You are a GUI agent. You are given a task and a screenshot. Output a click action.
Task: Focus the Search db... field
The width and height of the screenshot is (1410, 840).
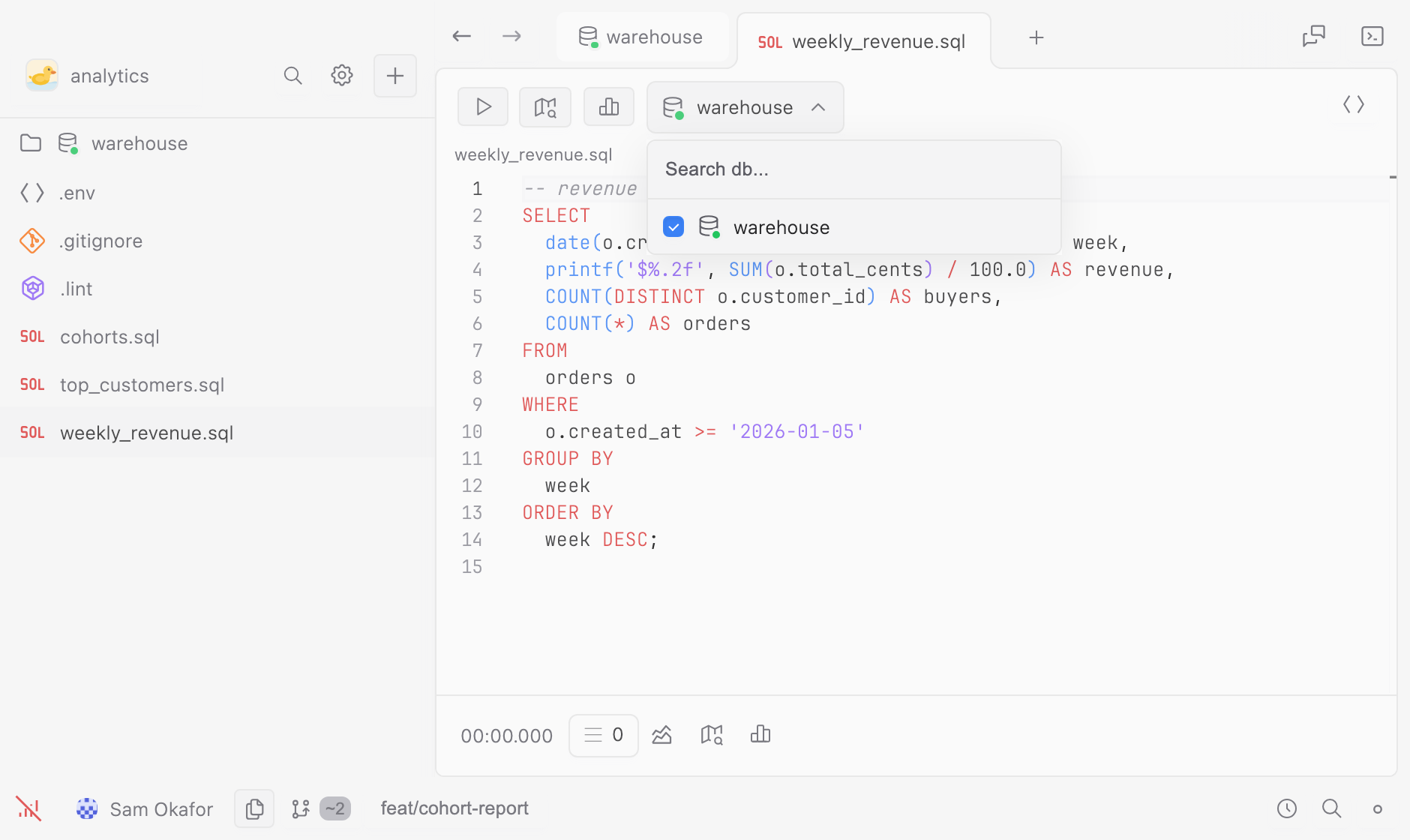854,169
